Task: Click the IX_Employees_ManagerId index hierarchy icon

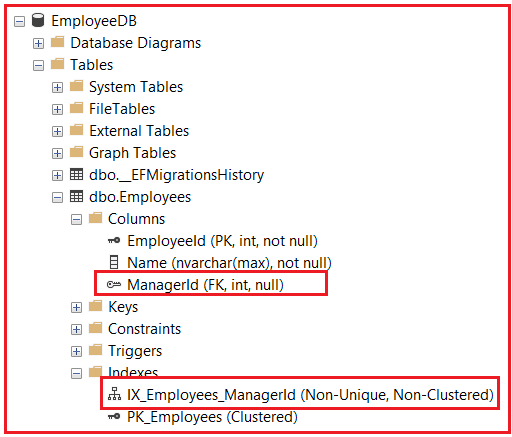Action: [x=114, y=394]
